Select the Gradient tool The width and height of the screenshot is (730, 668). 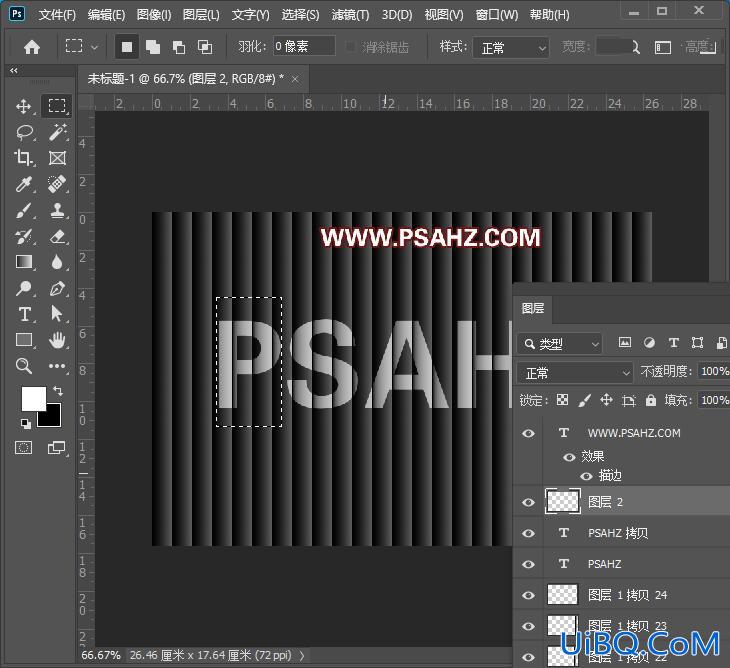(x=24, y=262)
